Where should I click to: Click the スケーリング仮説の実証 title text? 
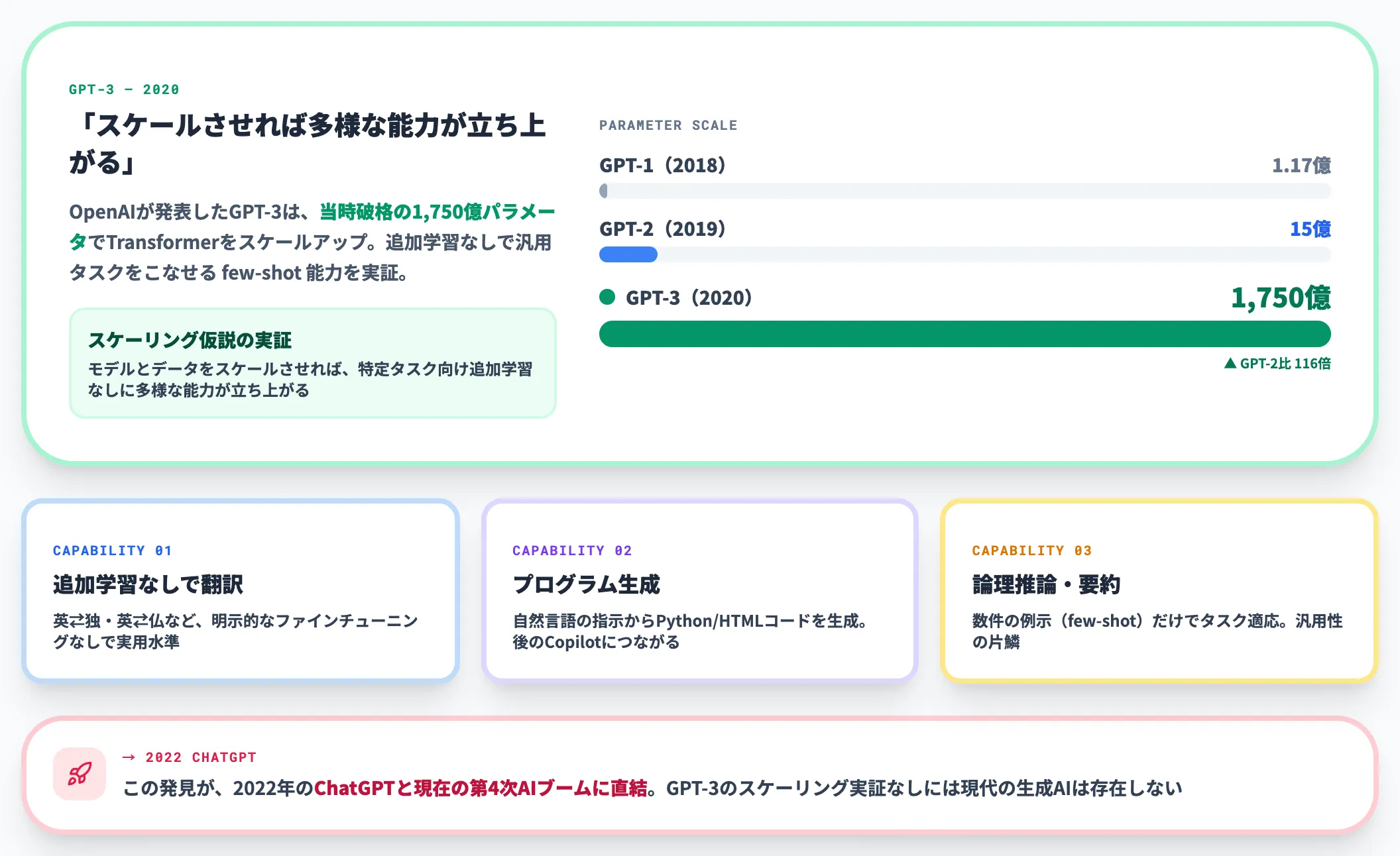(190, 340)
